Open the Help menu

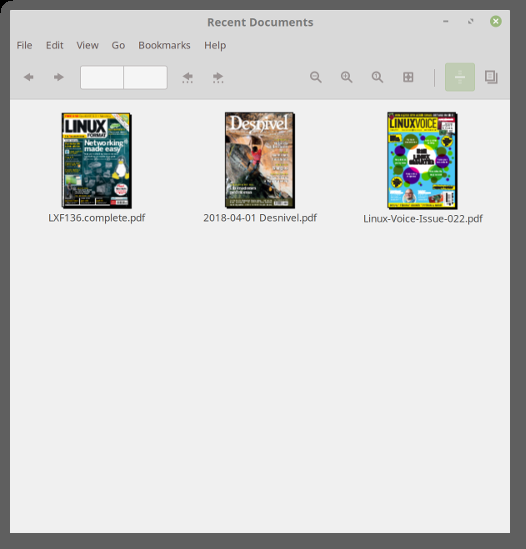click(215, 45)
